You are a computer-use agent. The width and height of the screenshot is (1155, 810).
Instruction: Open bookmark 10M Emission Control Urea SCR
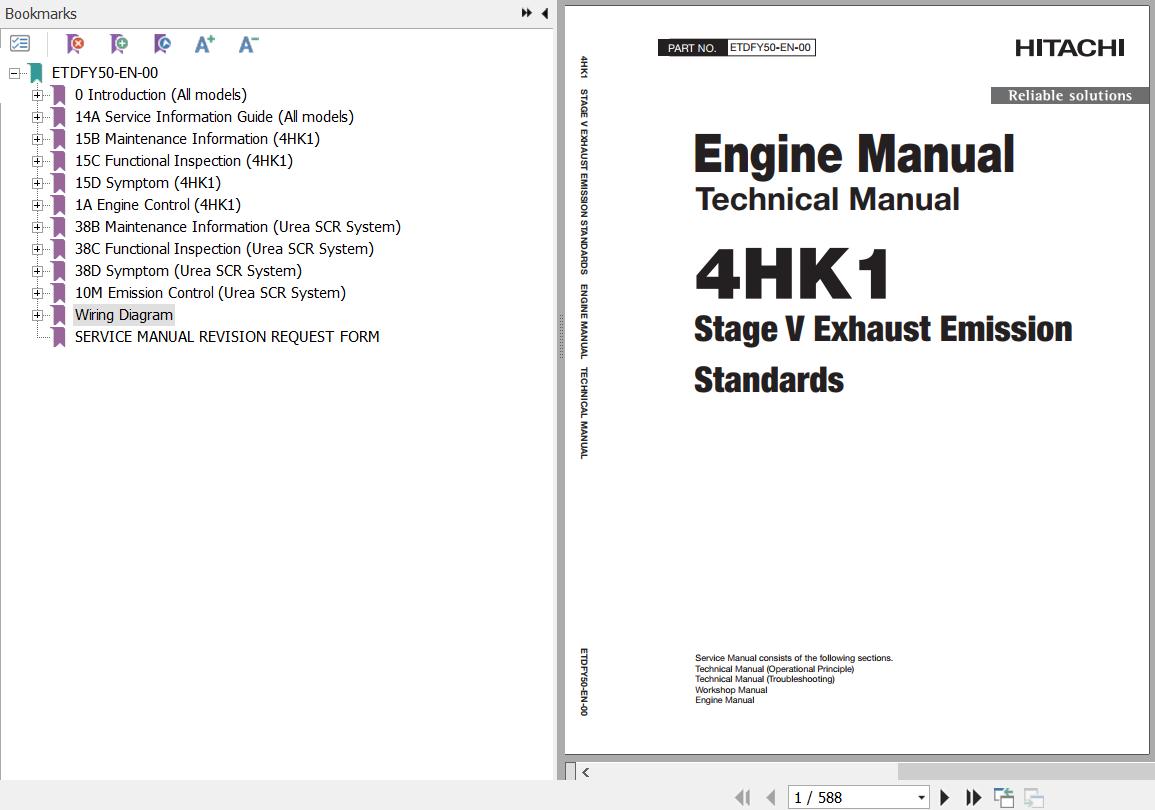[211, 293]
